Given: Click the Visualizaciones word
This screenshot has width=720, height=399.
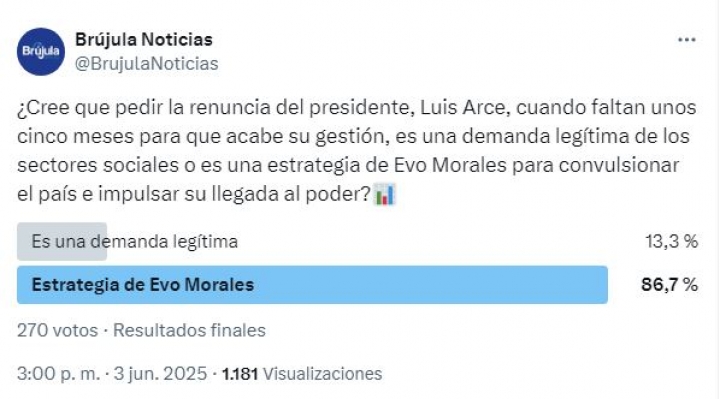Looking at the screenshot, I should 322,374.
